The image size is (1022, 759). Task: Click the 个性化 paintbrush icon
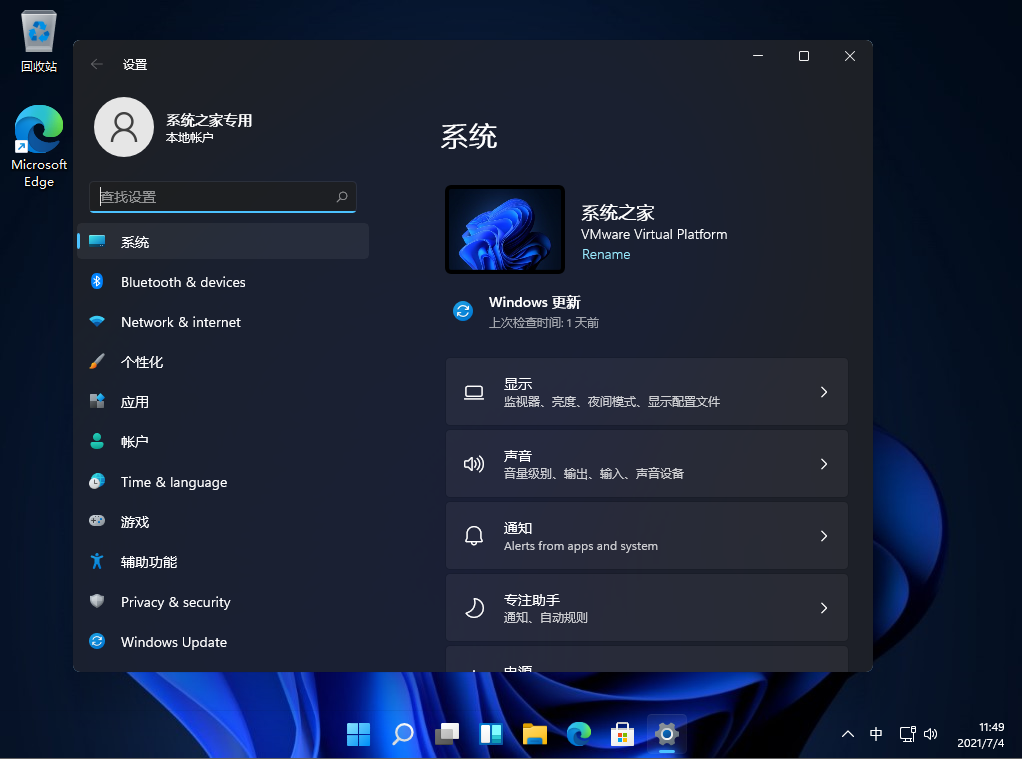point(97,361)
